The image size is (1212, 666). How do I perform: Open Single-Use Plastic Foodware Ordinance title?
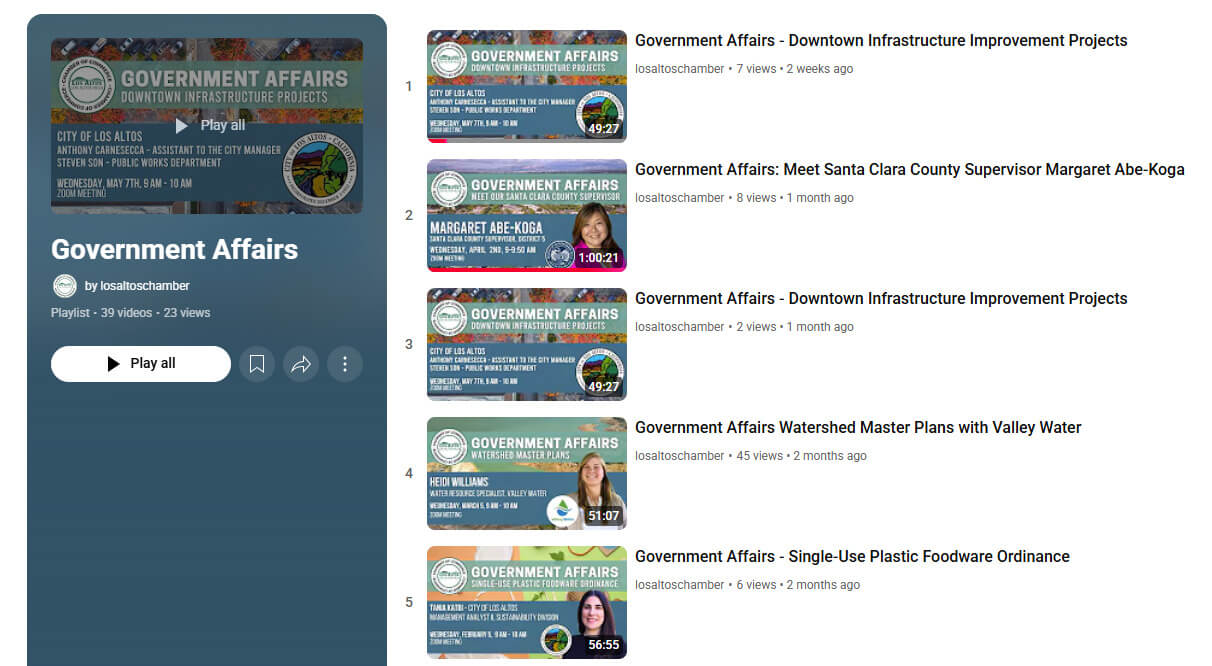point(852,557)
